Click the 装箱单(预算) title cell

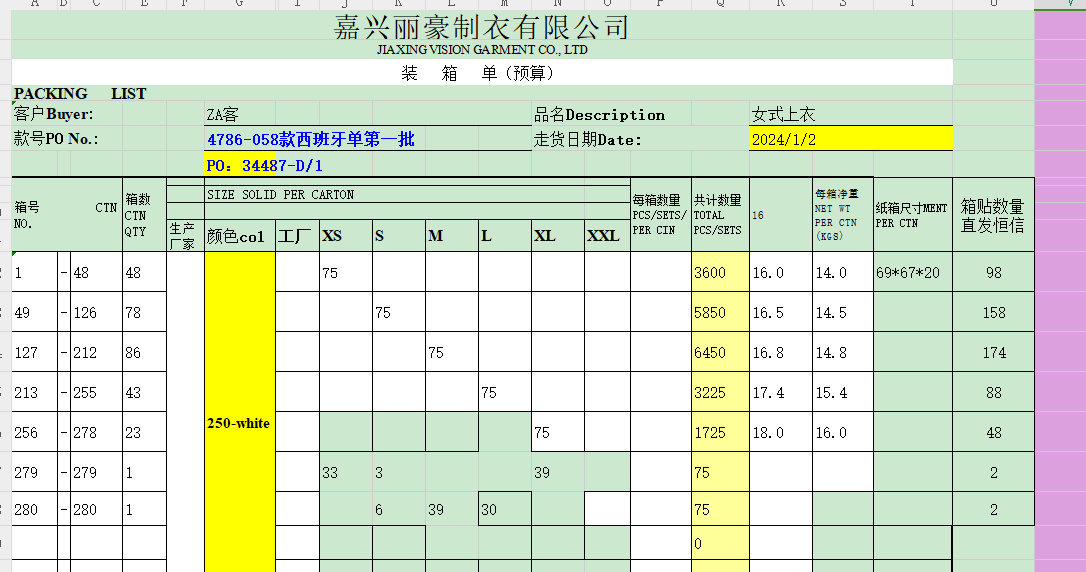click(481, 73)
